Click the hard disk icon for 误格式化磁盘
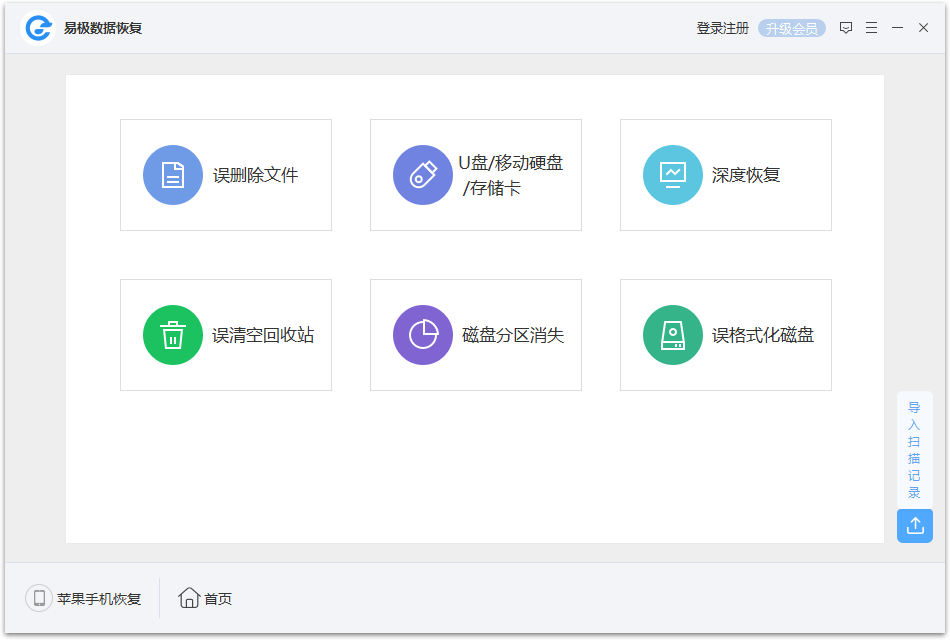Image resolution: width=950 pixels, height=640 pixels. (672, 334)
